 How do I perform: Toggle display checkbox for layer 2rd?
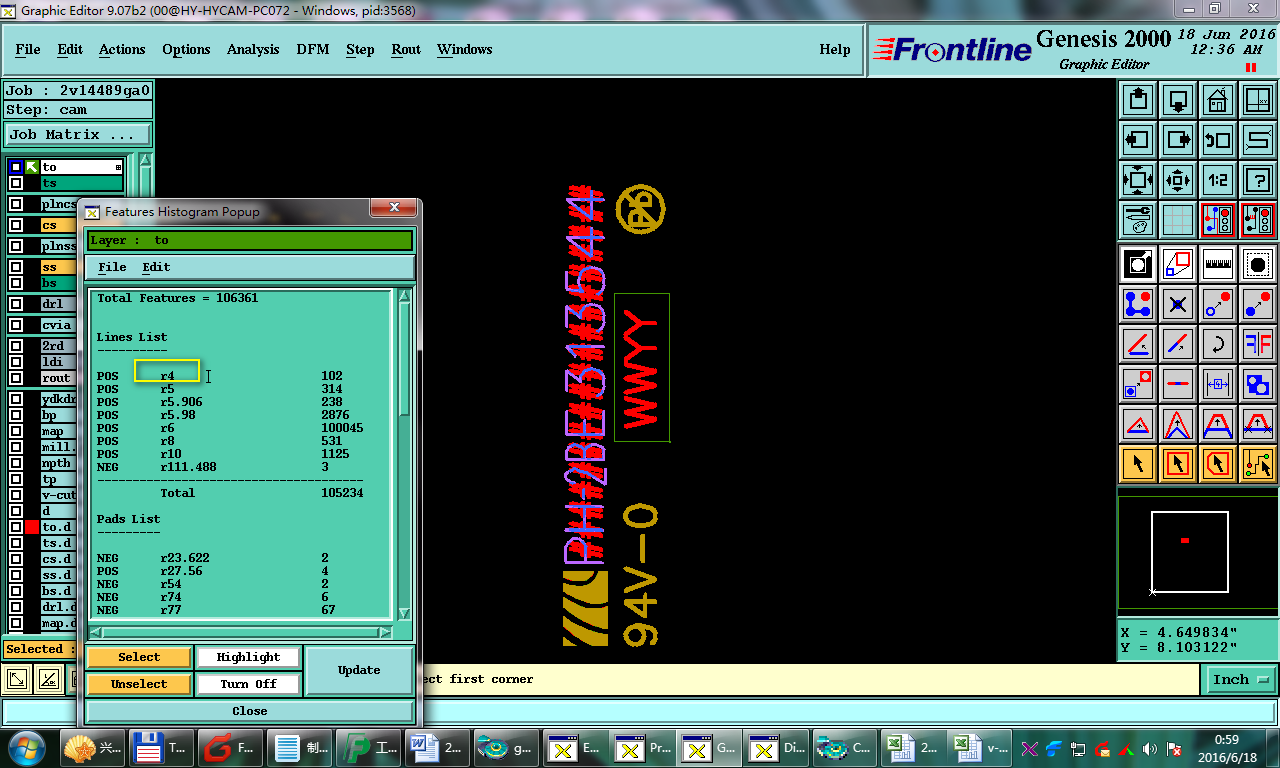pyautogui.click(x=15, y=346)
